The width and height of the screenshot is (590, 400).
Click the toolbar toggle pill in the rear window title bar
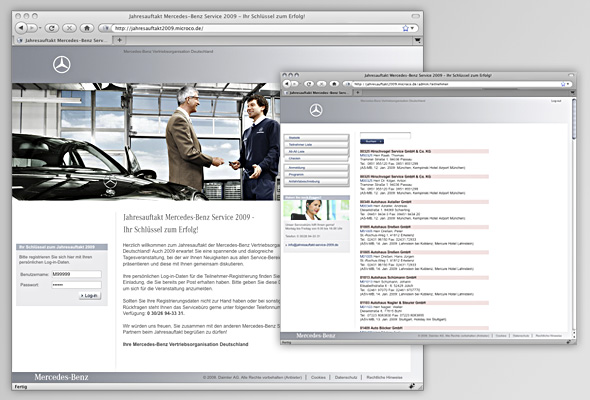415,16
